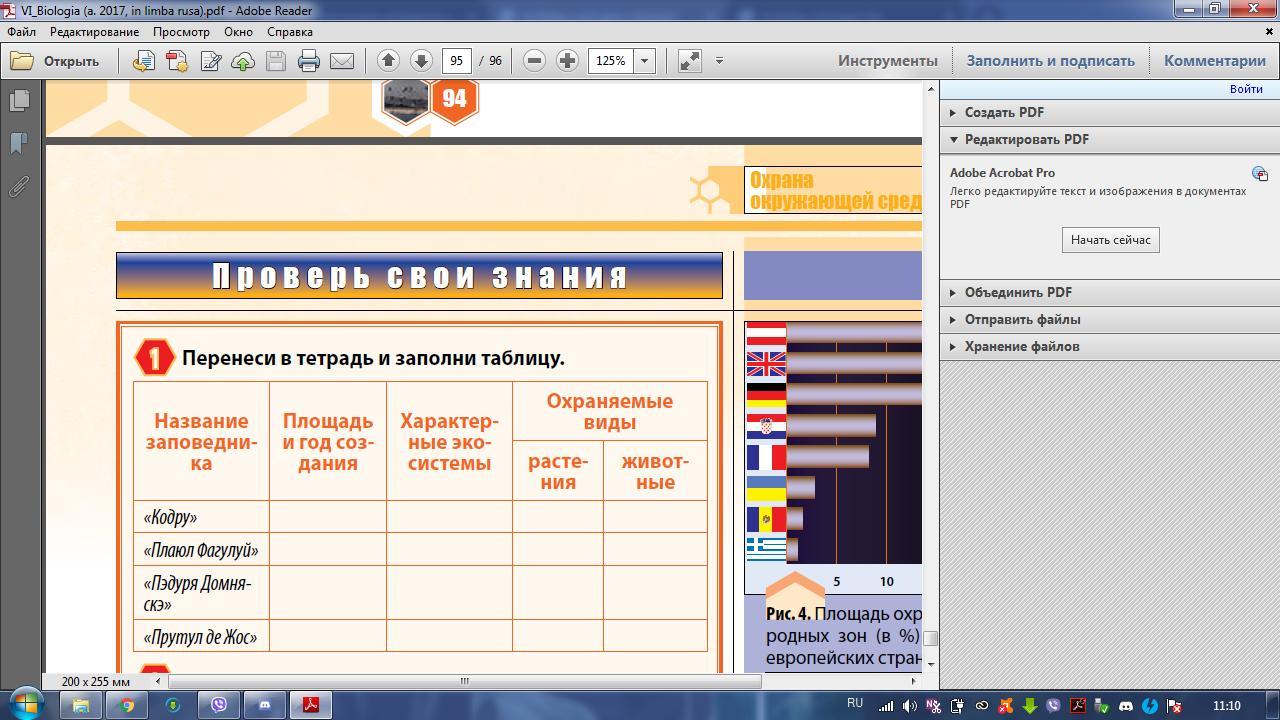Click the green download arrow tray icon
Image resolution: width=1280 pixels, height=720 pixels.
(1029, 706)
